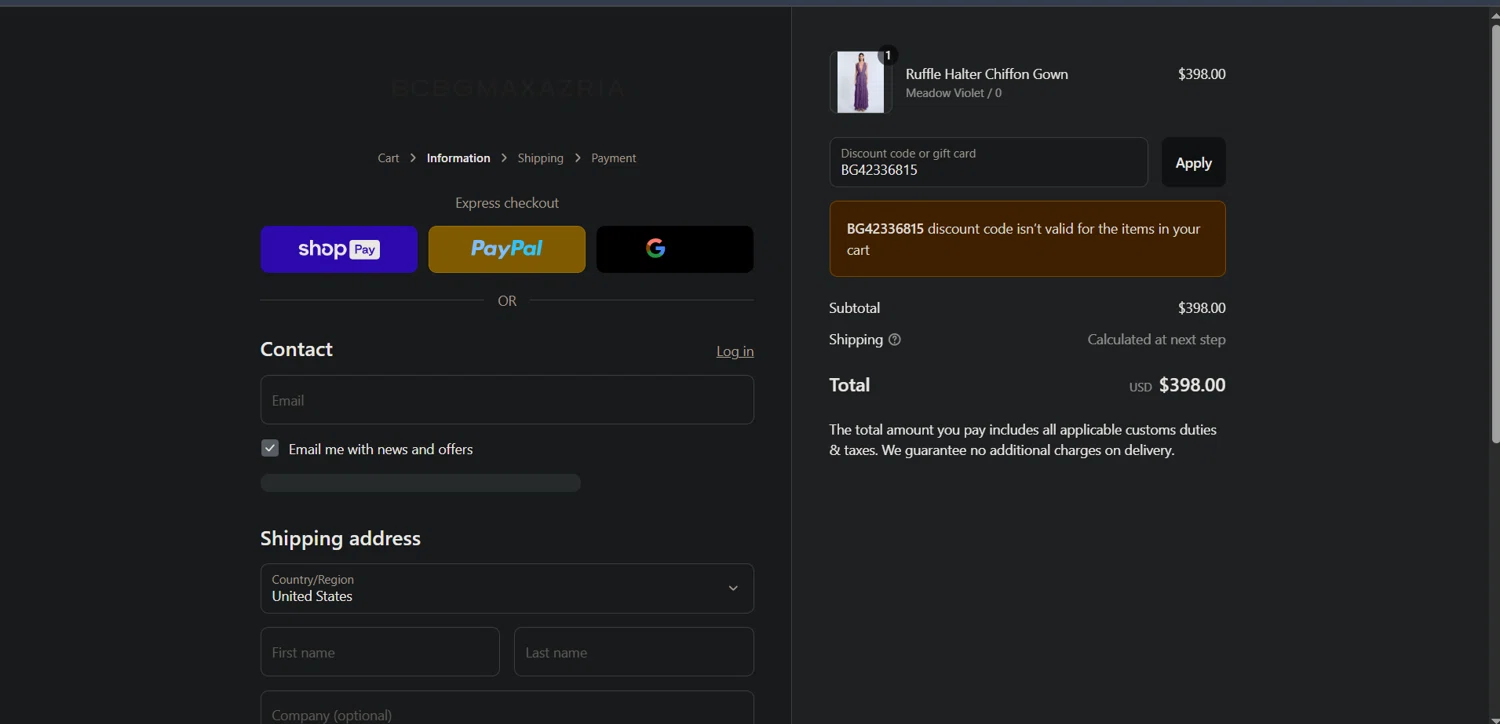Apply the discount code

[1193, 163]
